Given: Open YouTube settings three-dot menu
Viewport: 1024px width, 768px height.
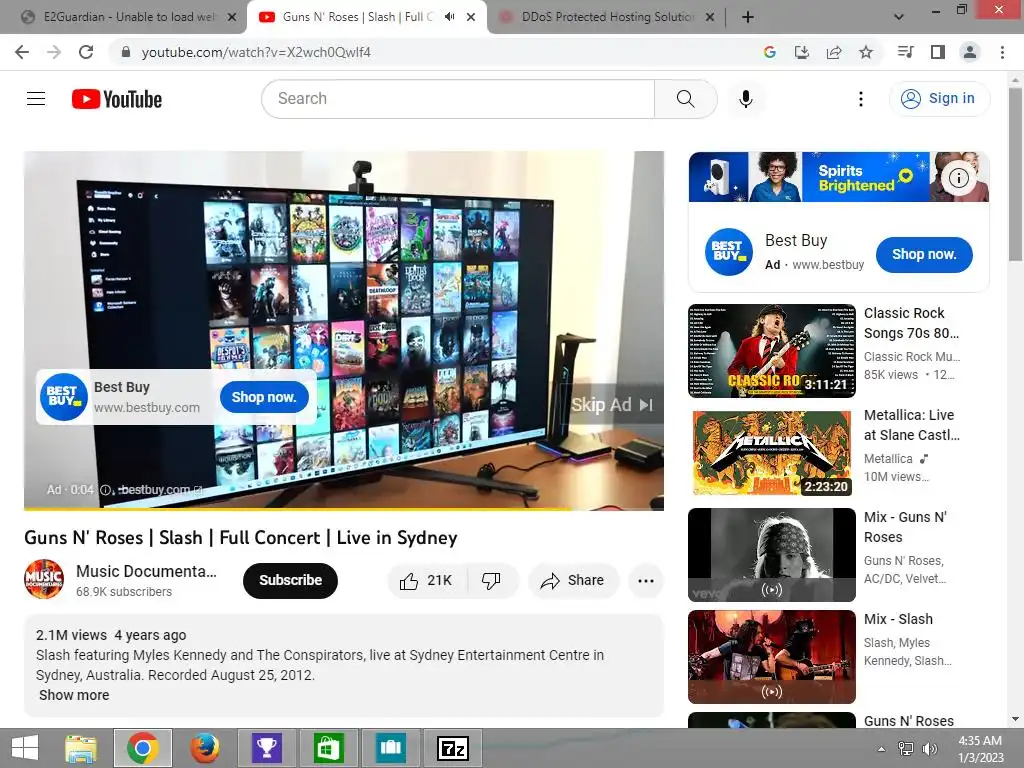Looking at the screenshot, I should coord(861,99).
